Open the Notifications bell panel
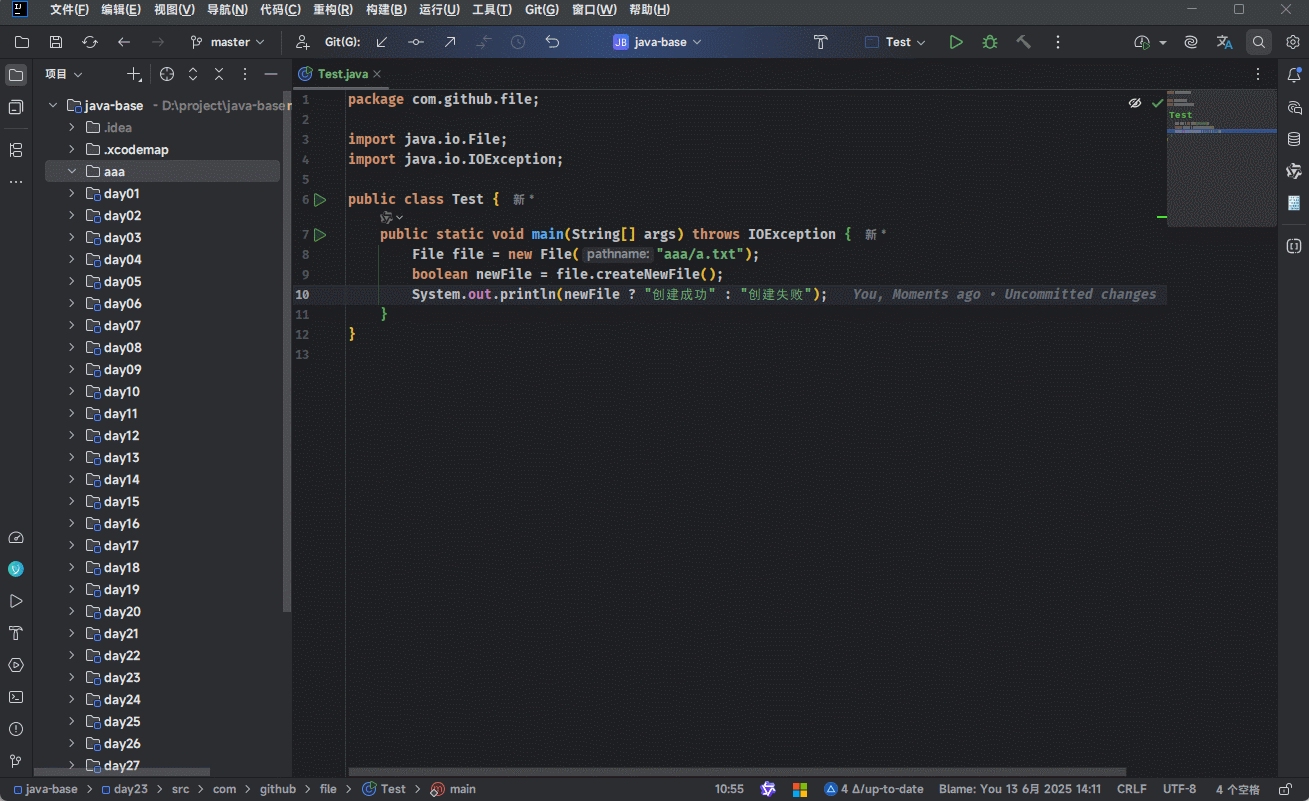The height and width of the screenshot is (801, 1309). (1294, 75)
